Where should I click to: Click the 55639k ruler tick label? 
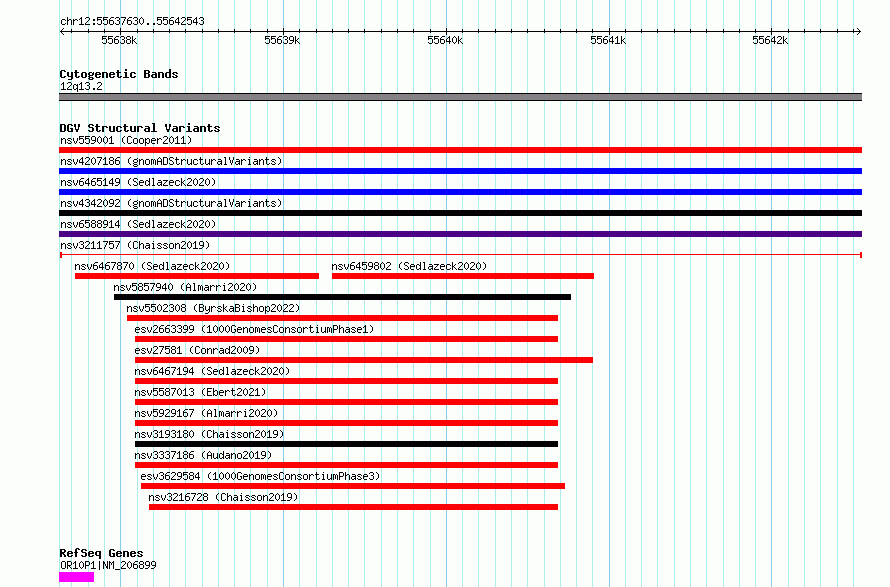tap(282, 40)
